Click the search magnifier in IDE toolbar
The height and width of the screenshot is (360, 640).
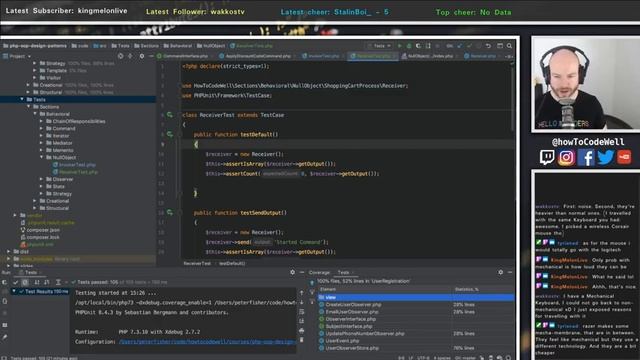point(509,46)
